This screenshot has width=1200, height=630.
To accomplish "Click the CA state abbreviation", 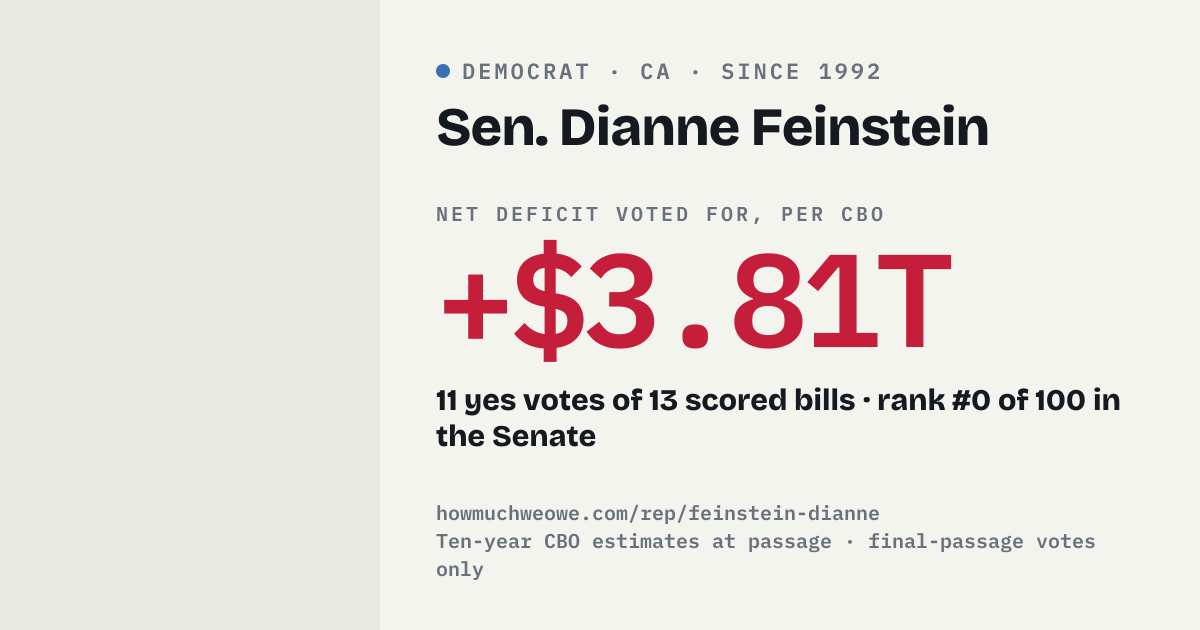I will (x=656, y=72).
